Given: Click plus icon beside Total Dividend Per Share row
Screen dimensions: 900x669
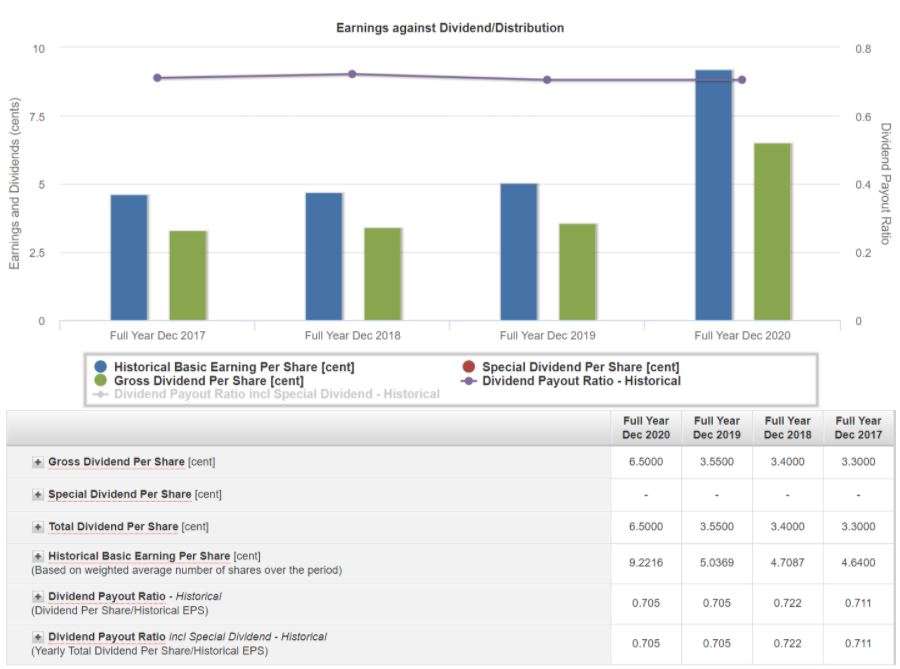Looking at the screenshot, I should [38, 527].
